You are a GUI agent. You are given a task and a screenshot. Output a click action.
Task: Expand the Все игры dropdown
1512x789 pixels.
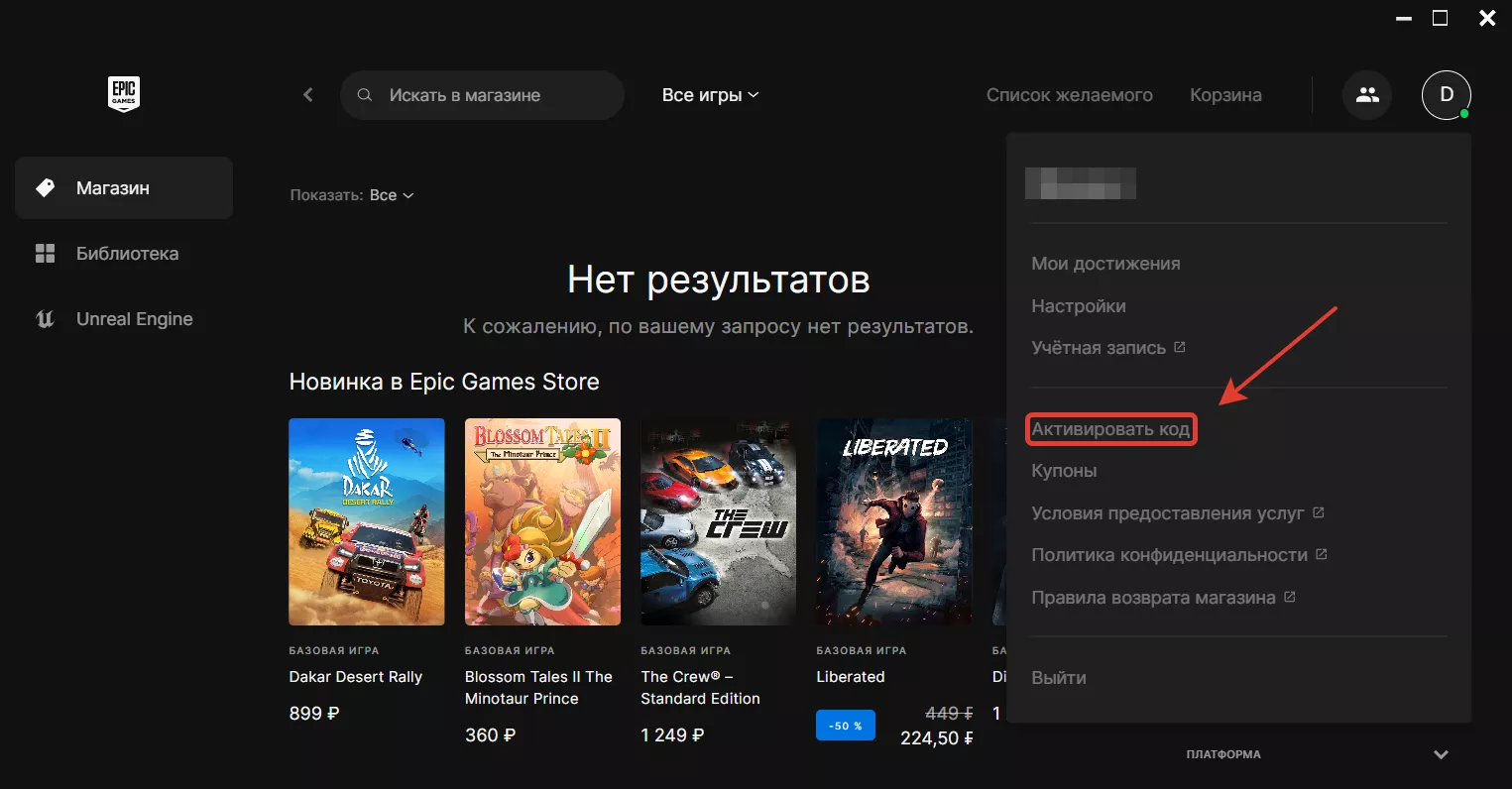click(710, 95)
